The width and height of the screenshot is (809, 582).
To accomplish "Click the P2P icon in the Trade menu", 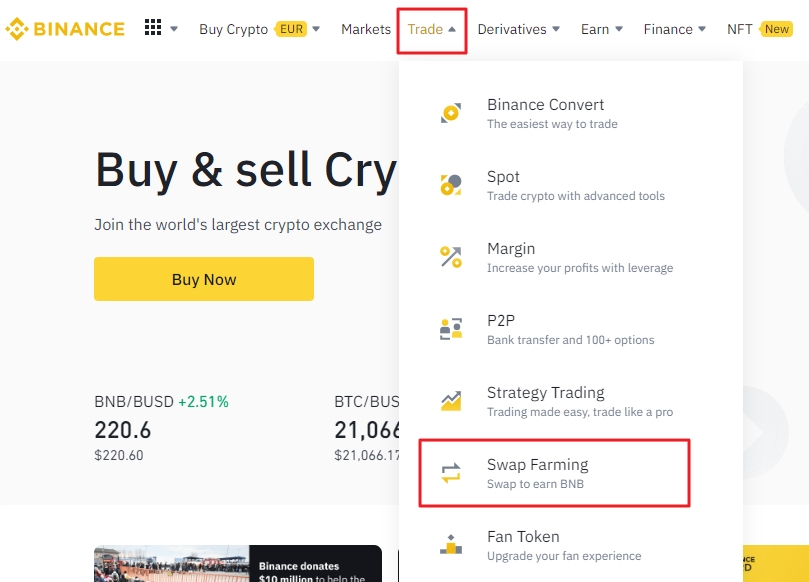I will pos(450,328).
